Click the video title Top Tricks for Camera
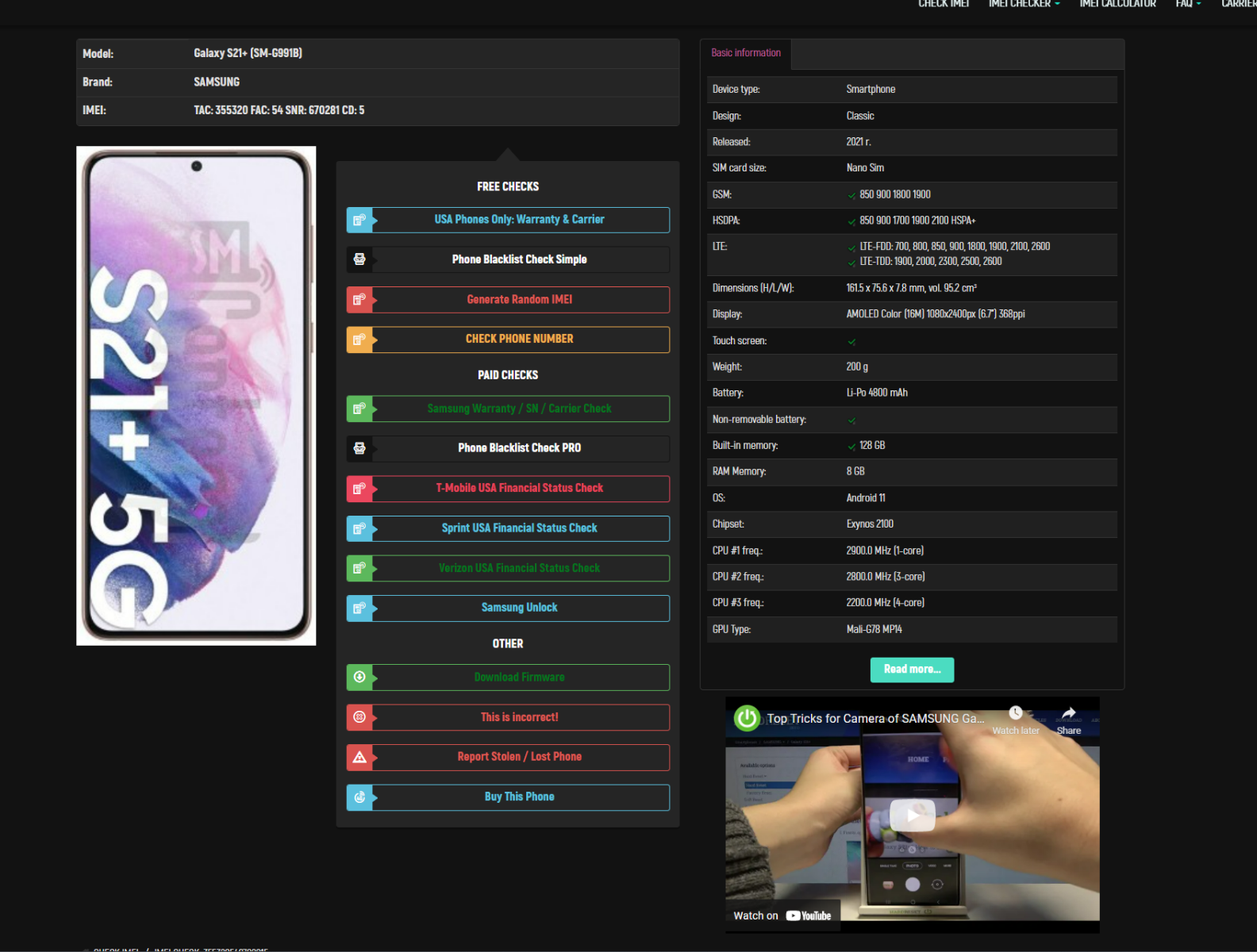This screenshot has width=1257, height=952. pyautogui.click(x=875, y=719)
